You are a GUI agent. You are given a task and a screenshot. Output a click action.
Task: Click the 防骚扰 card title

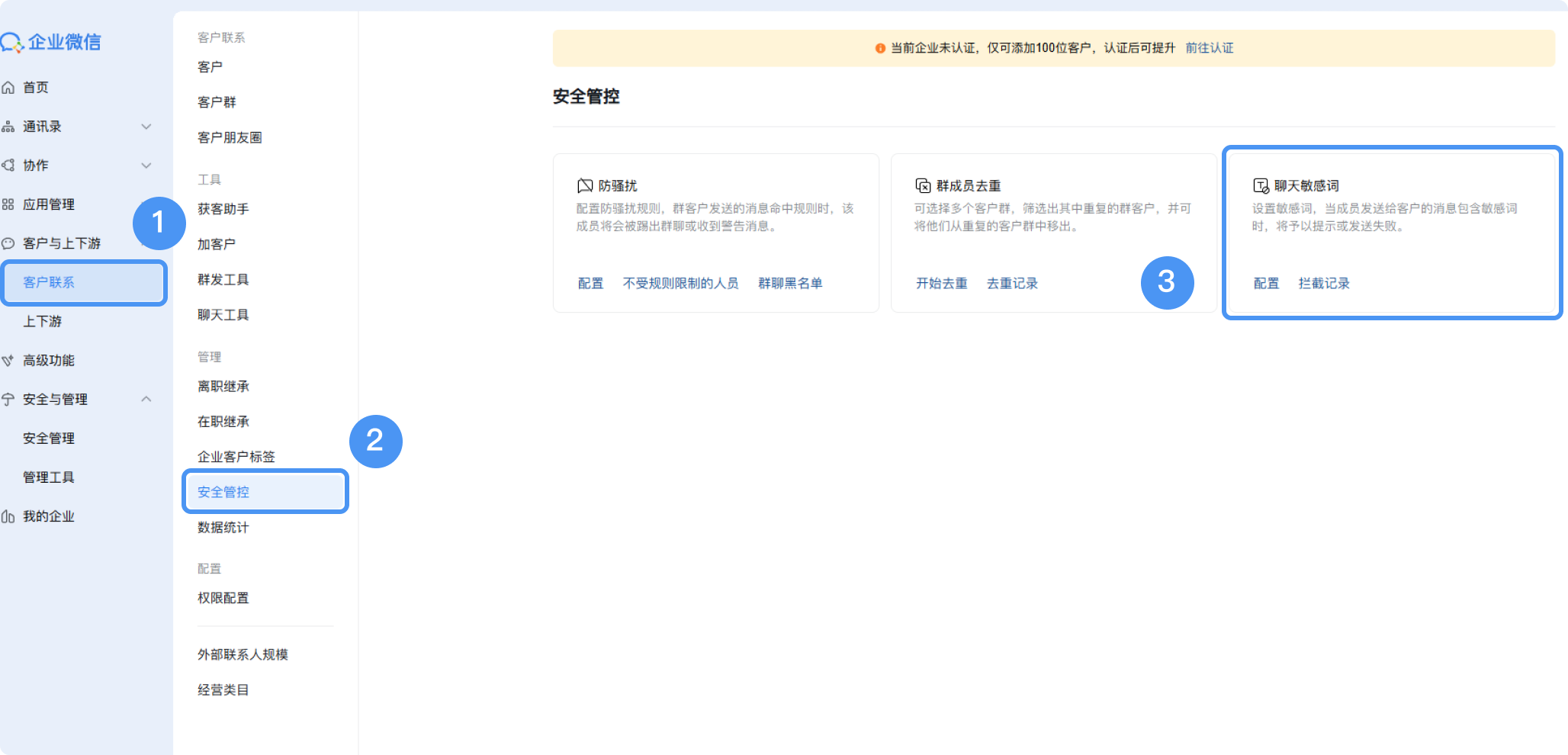[x=618, y=186]
